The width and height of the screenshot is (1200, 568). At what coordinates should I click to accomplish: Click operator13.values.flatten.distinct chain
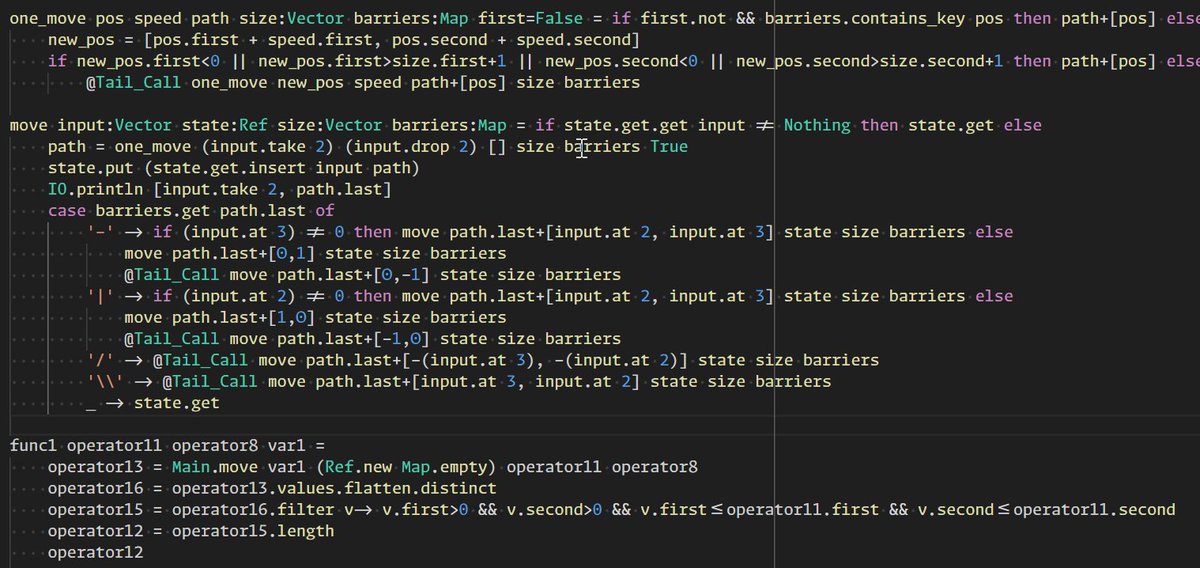point(334,488)
